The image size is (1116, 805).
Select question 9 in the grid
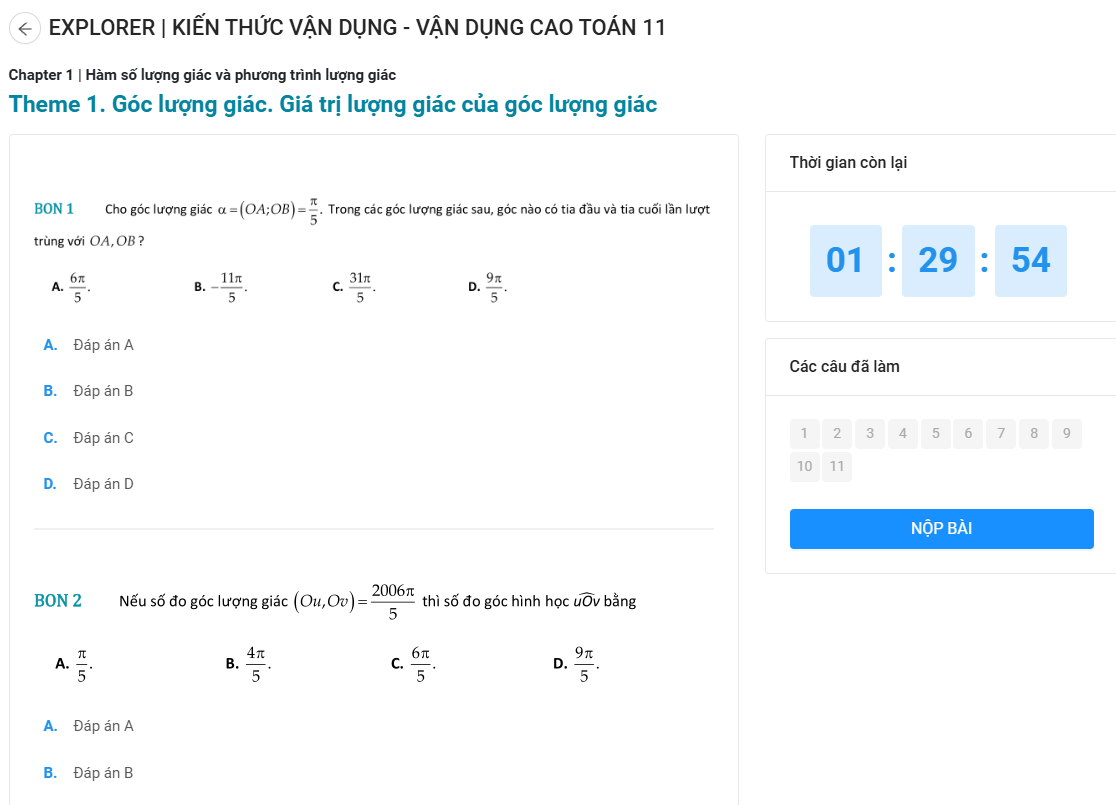pyautogui.click(x=1066, y=433)
